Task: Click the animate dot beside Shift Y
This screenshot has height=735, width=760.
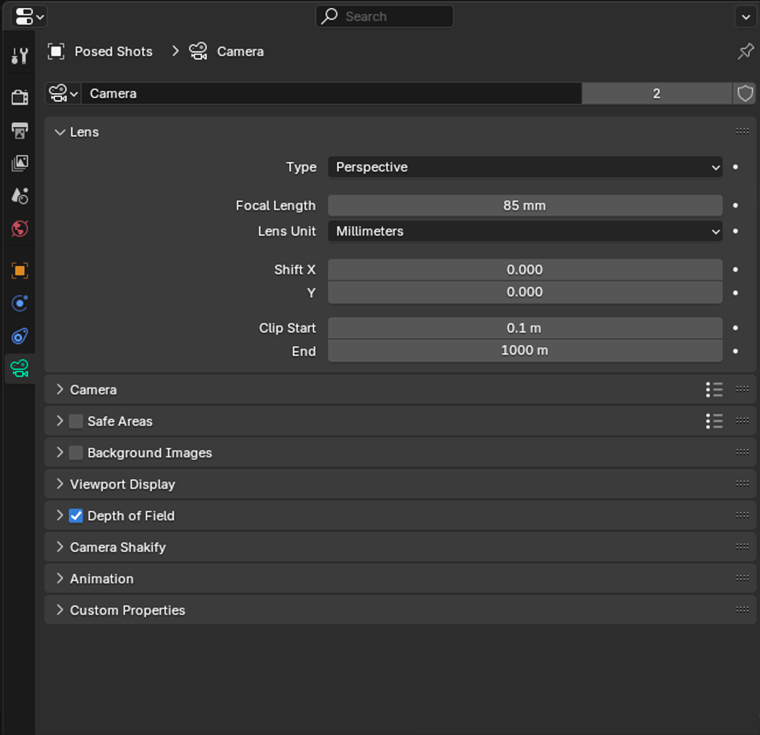Action: tap(735, 293)
